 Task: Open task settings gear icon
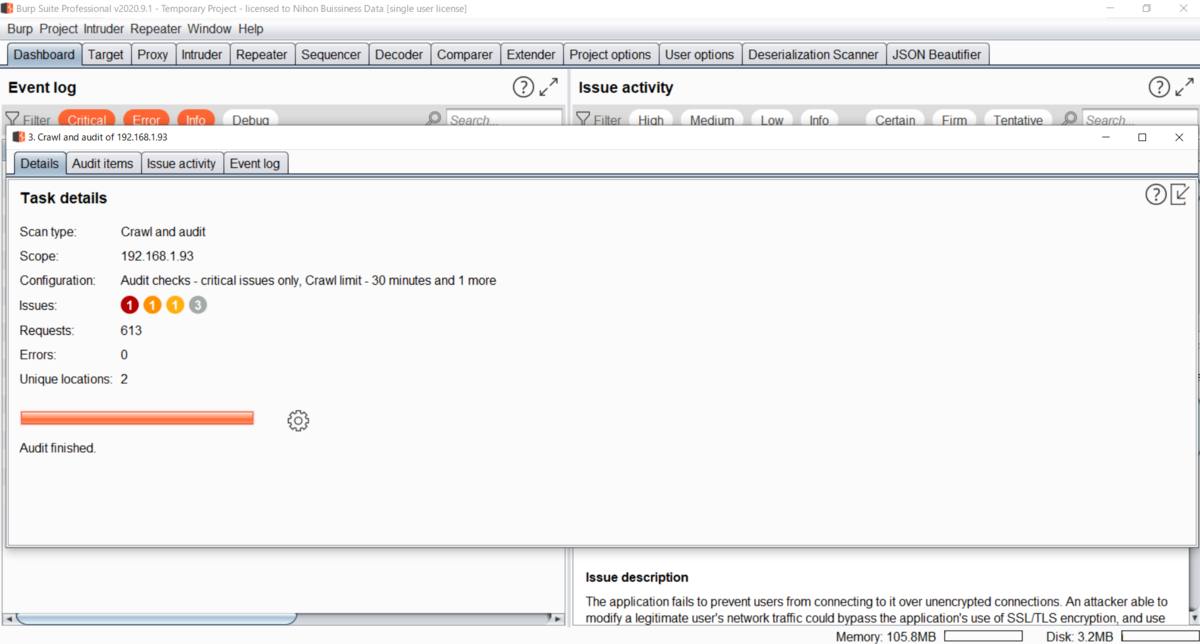(x=298, y=421)
